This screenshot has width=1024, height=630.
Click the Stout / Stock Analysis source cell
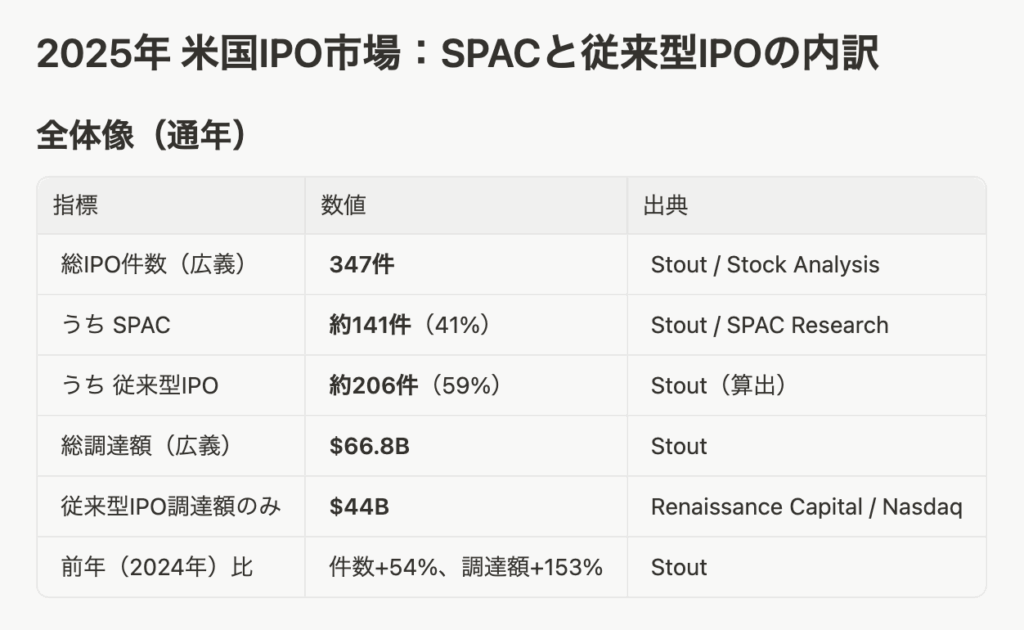(765, 265)
